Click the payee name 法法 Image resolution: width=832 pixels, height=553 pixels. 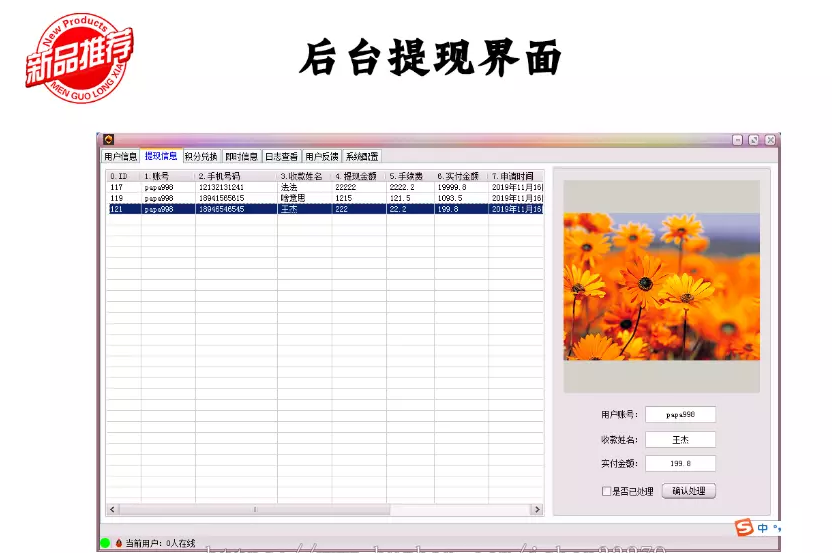[x=289, y=187]
